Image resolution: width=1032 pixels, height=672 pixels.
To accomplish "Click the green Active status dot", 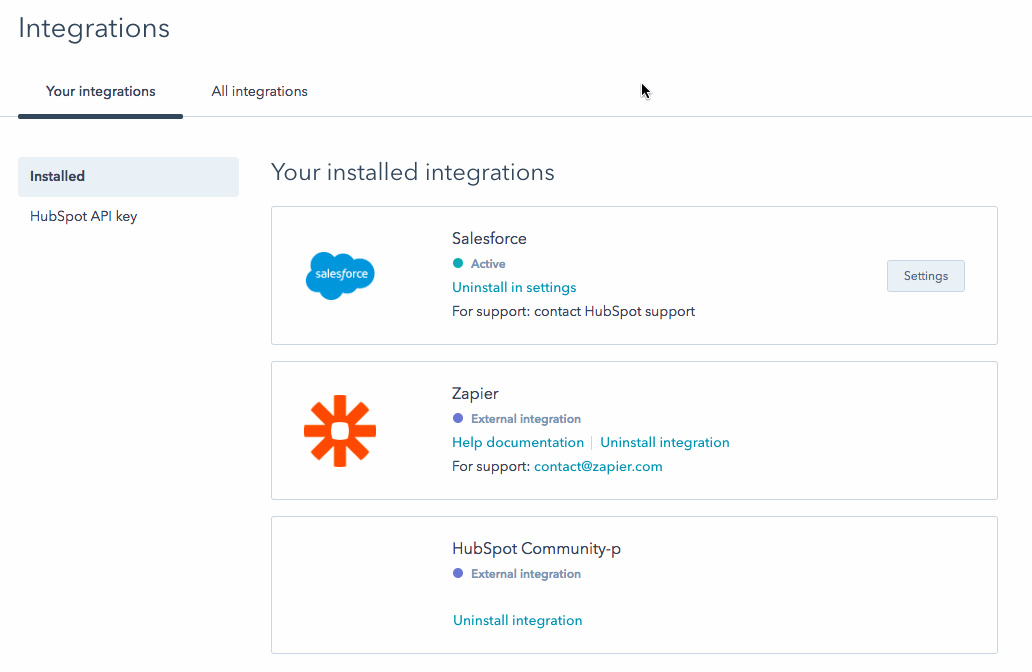I will [458, 264].
